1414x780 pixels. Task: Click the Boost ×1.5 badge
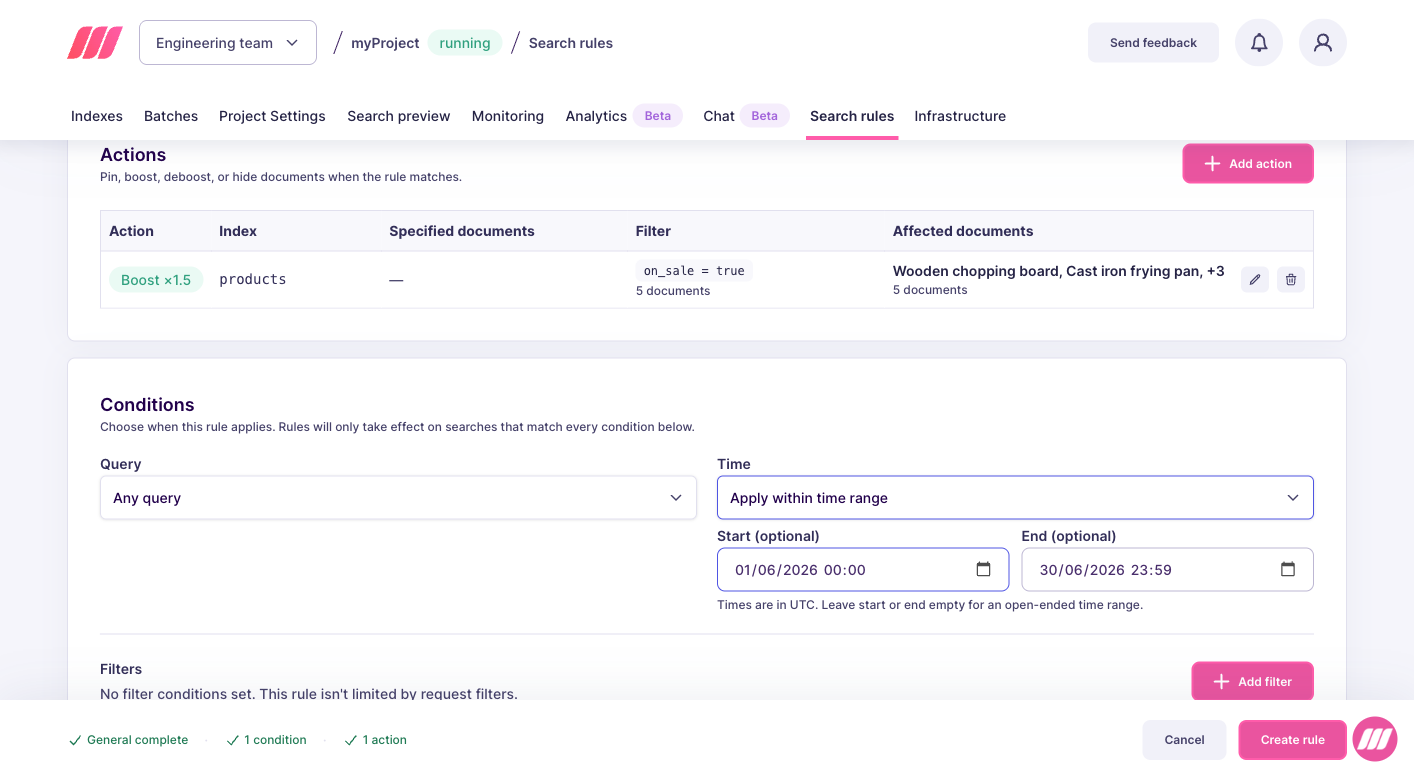tap(156, 280)
